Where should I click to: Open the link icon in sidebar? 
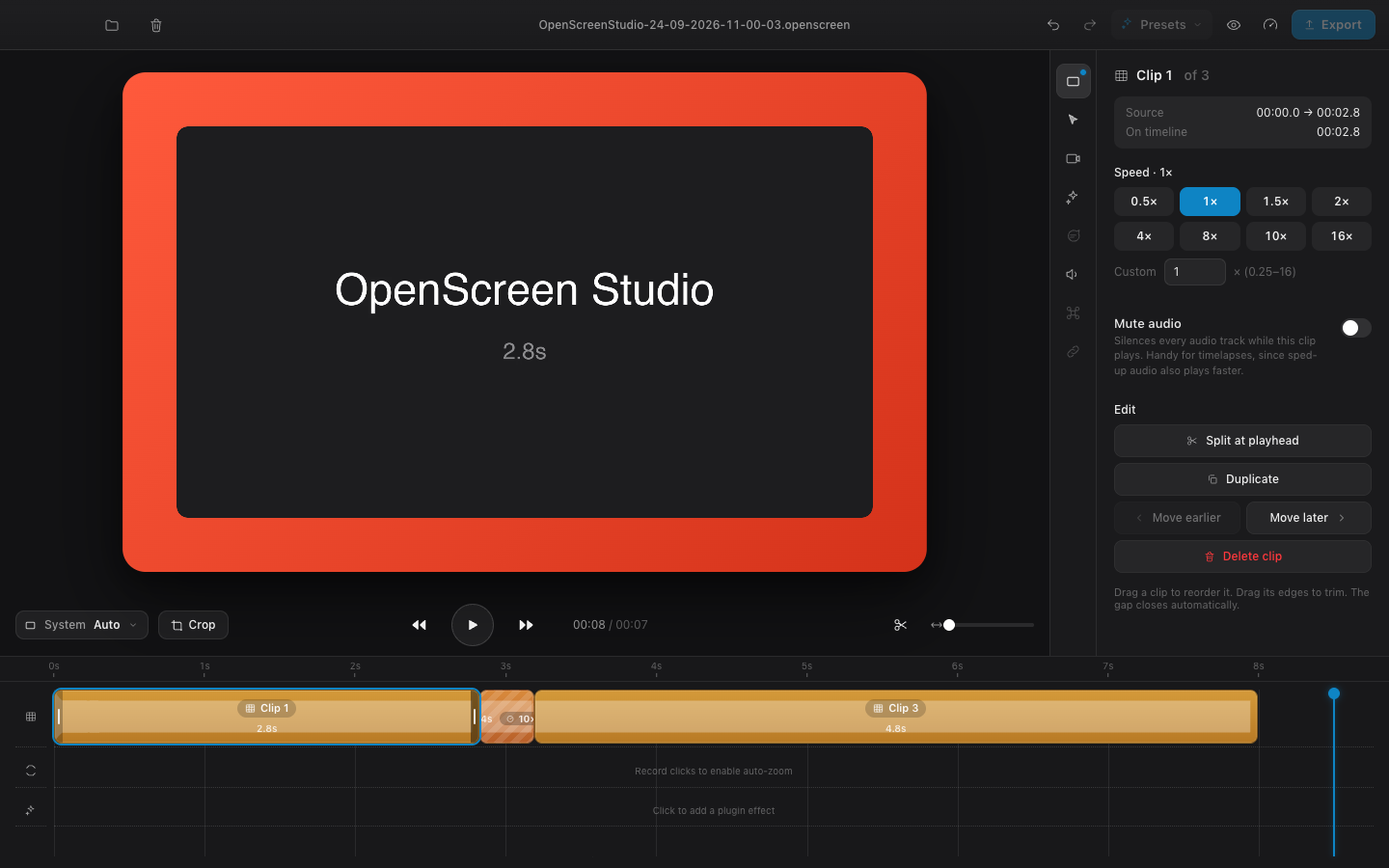pyautogui.click(x=1073, y=351)
